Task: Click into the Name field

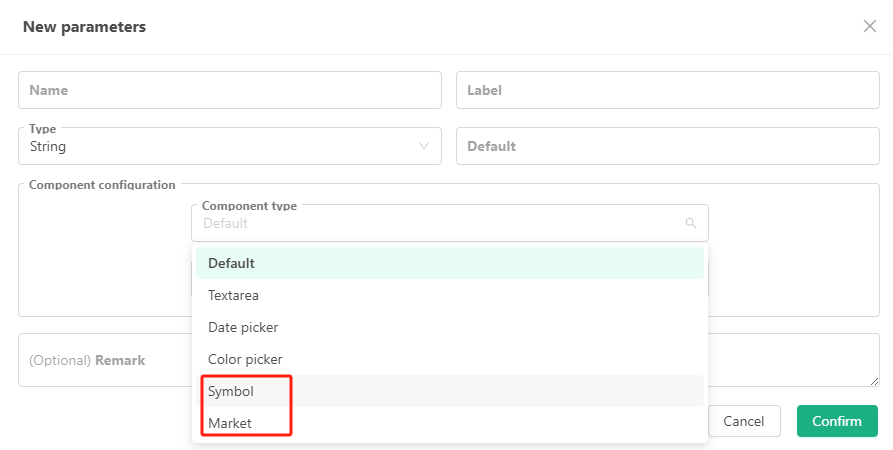Action: tap(229, 90)
